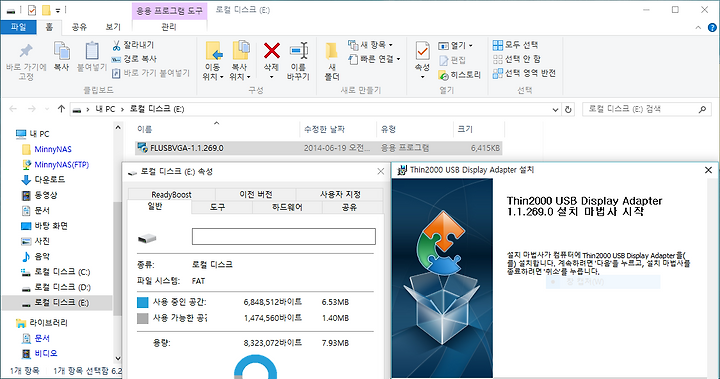This screenshot has height=379, width=720.
Task: Go forward with the forward arrow
Action: [31, 109]
